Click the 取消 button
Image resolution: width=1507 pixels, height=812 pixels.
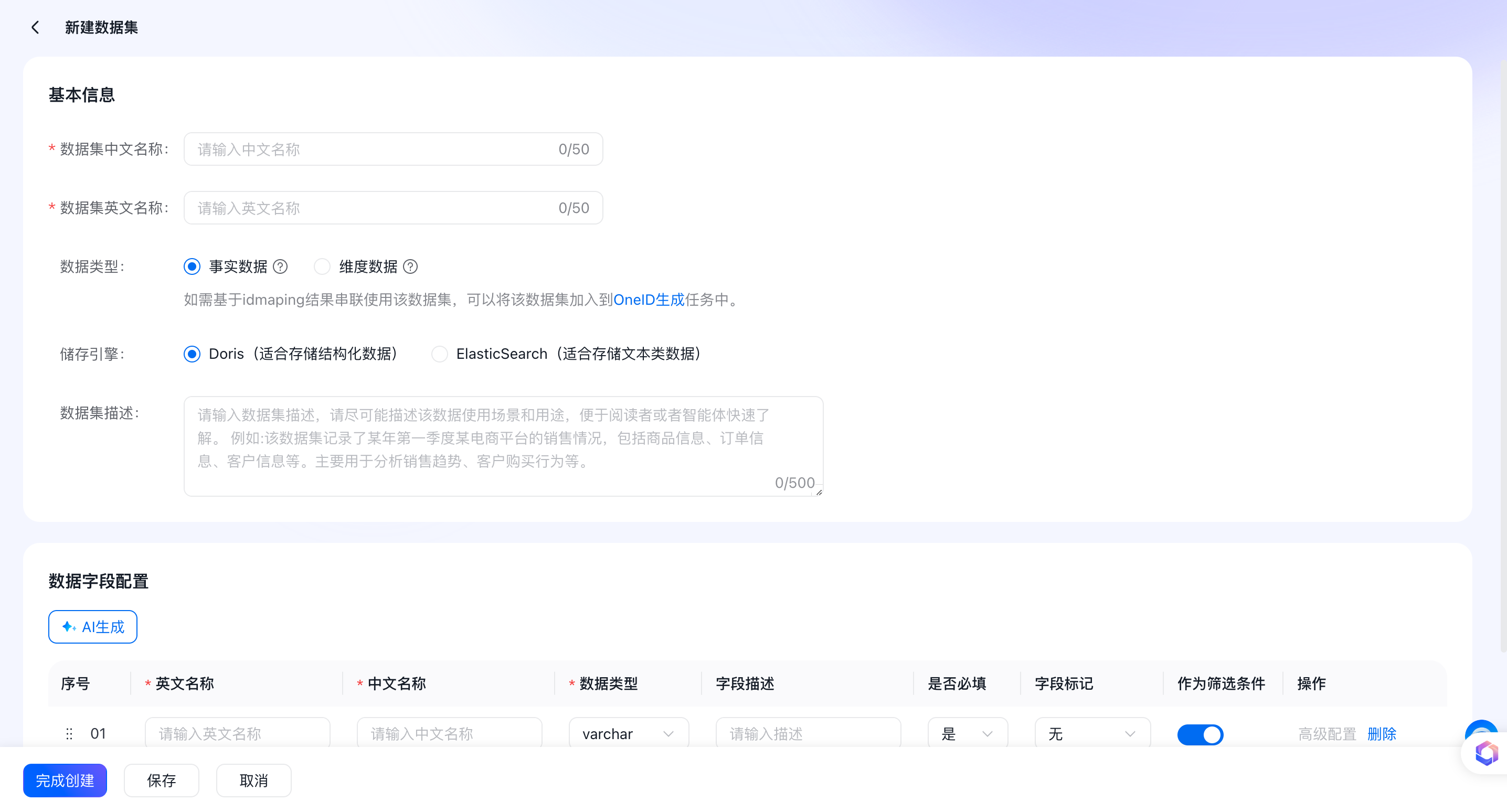pos(253,781)
